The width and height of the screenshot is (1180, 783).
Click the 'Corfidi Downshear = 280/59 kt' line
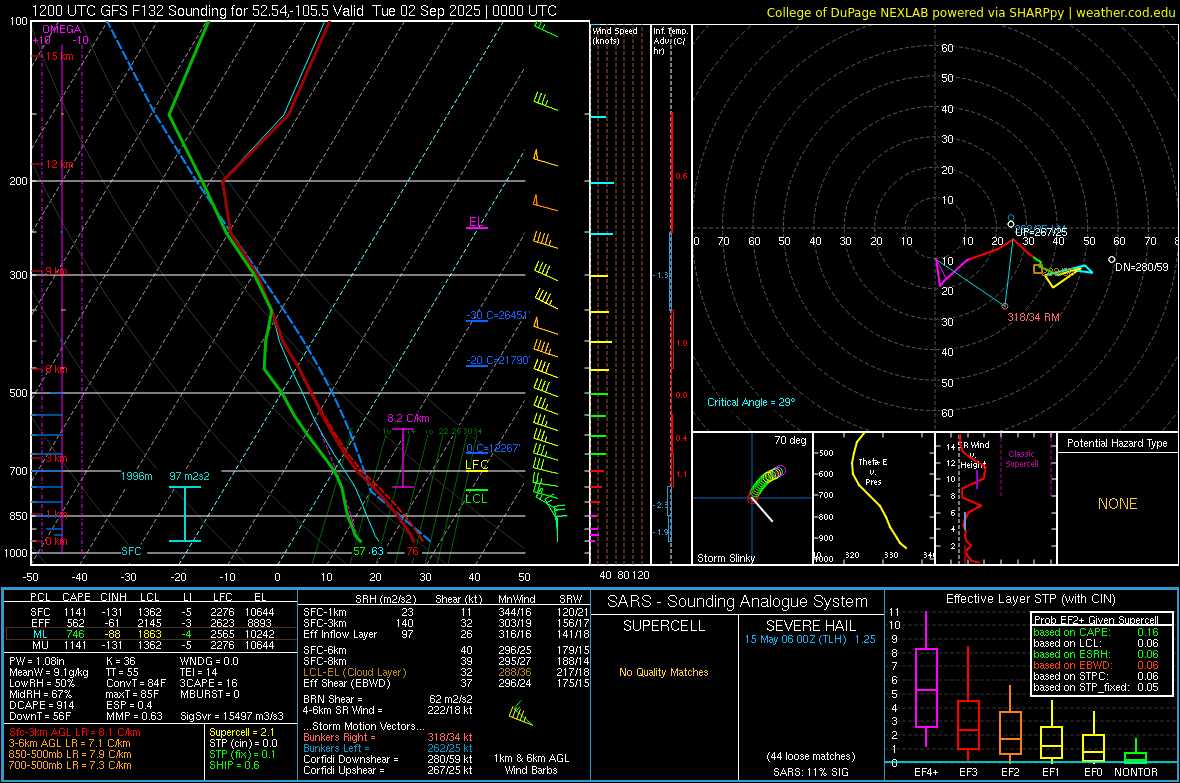[388, 759]
